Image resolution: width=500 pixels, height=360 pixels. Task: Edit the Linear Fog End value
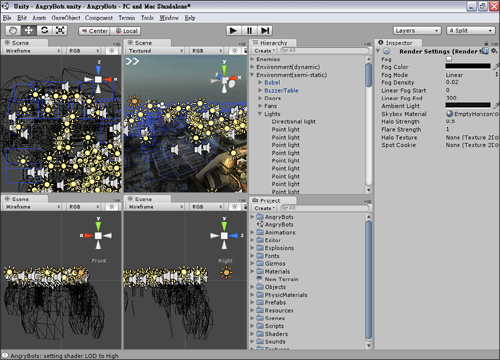[x=472, y=98]
